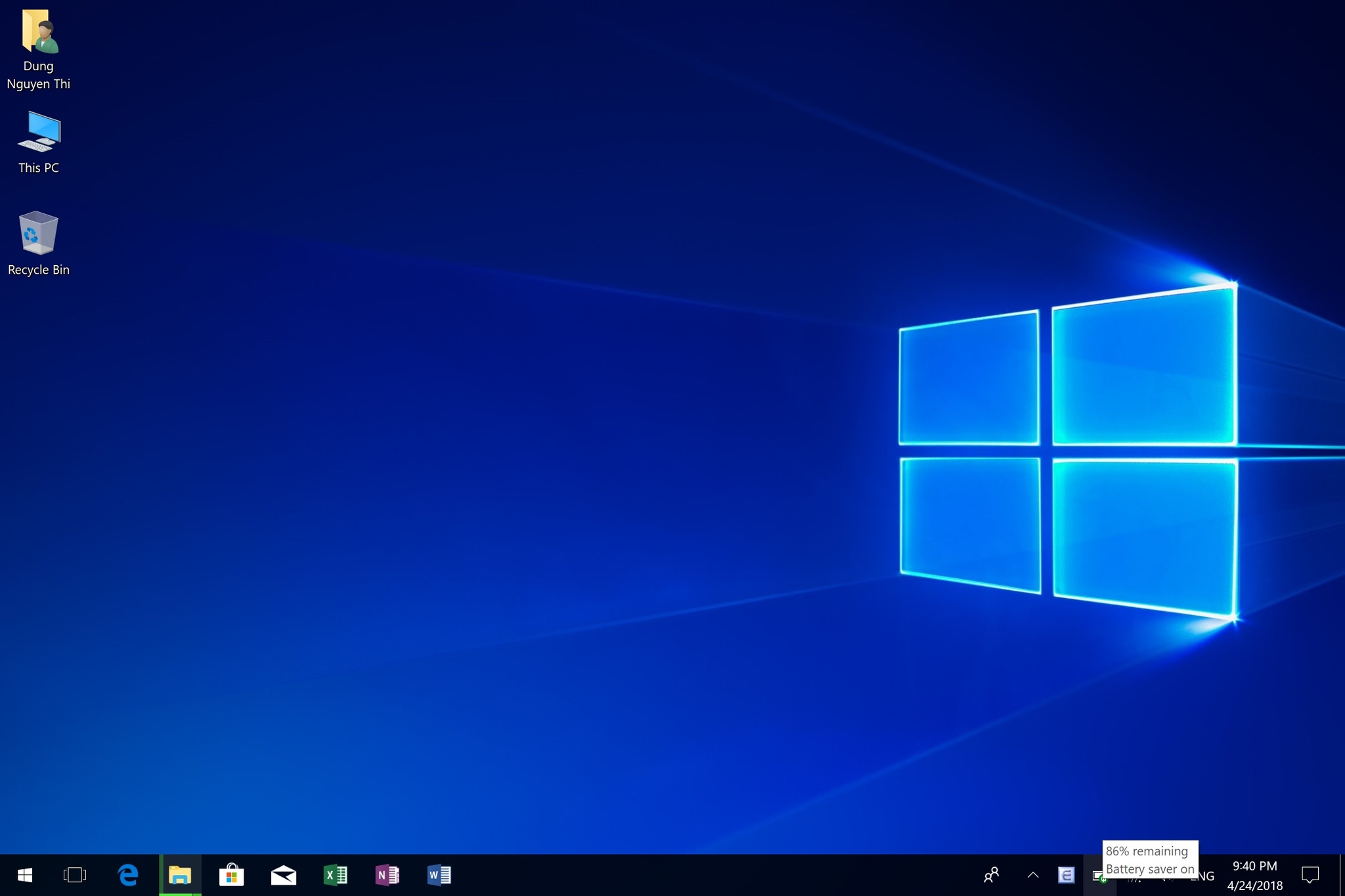
Task: Open the Microsoft Store app
Action: click(231, 875)
